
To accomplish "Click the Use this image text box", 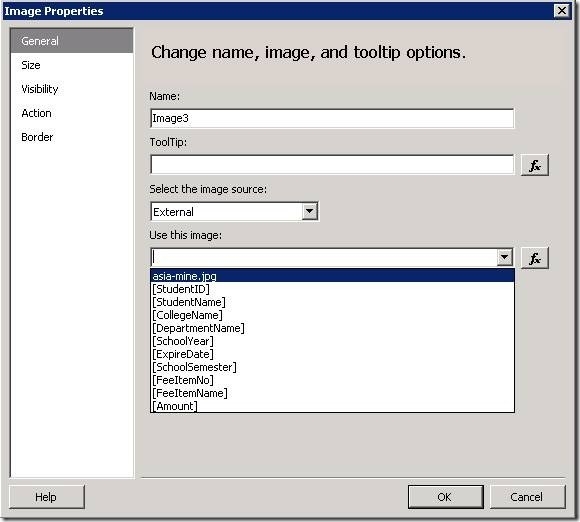I will [324, 257].
